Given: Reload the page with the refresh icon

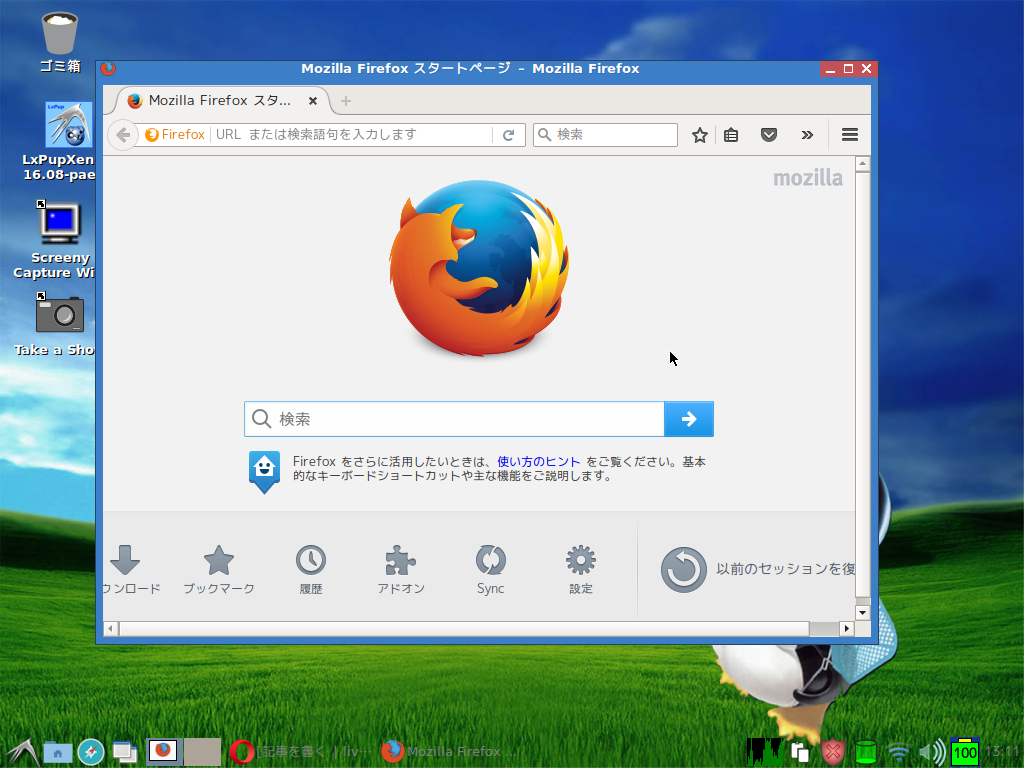Looking at the screenshot, I should click(x=508, y=135).
